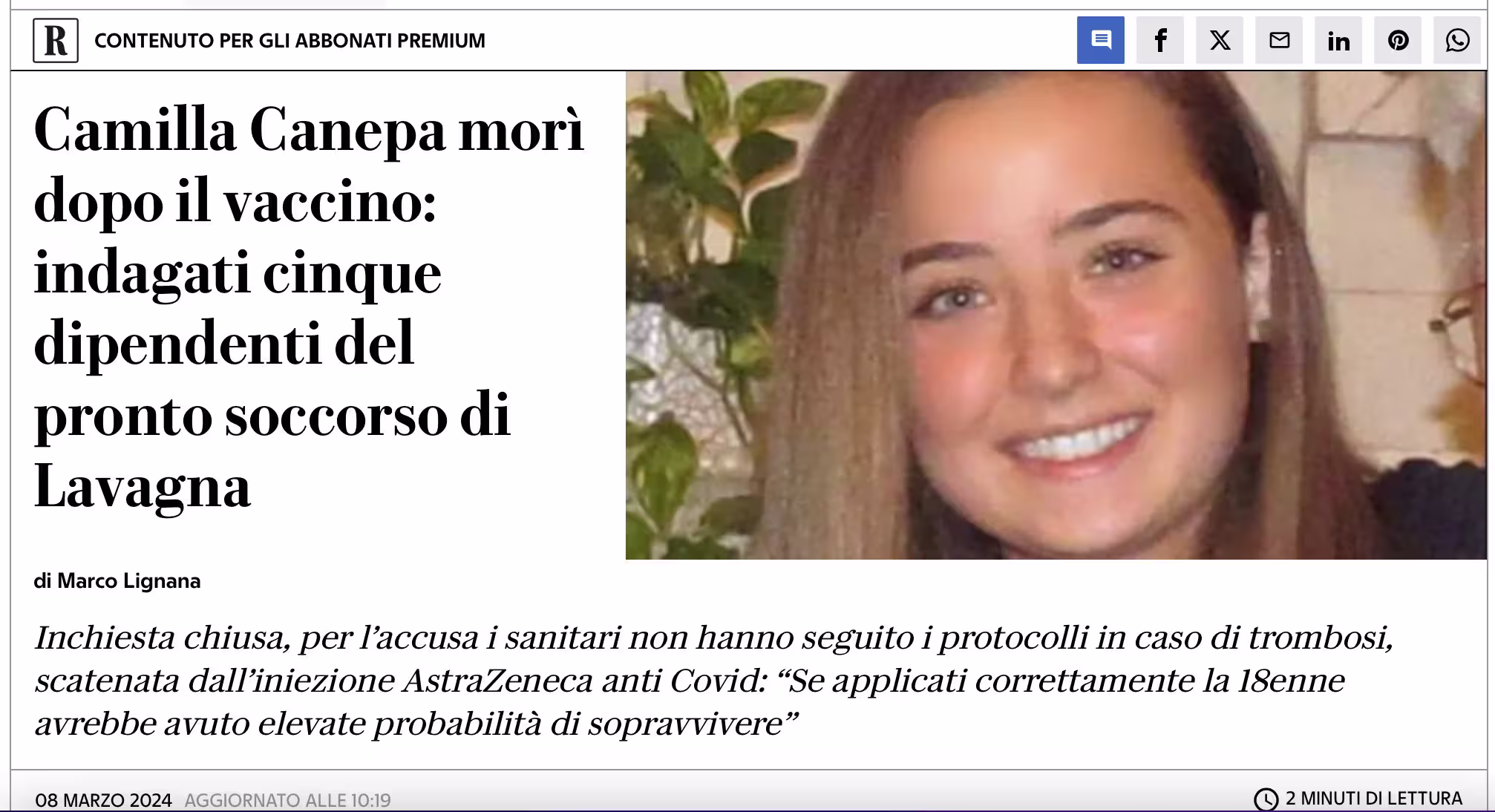Pin article on Pinterest

tap(1397, 40)
